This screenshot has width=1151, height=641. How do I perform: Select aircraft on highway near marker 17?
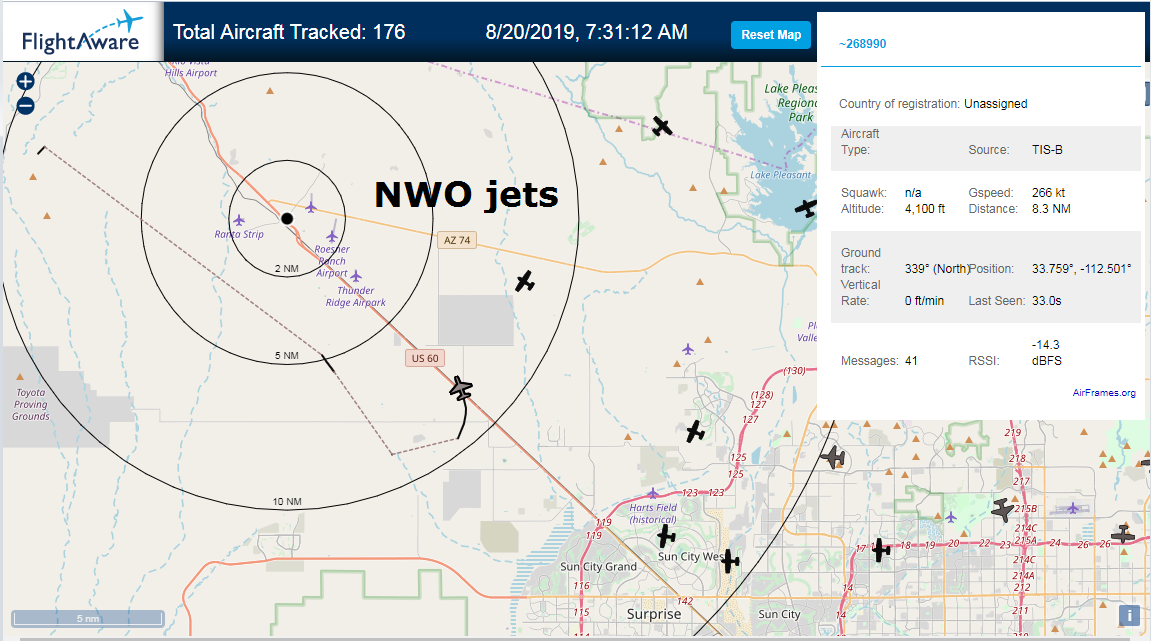[x=880, y=549]
